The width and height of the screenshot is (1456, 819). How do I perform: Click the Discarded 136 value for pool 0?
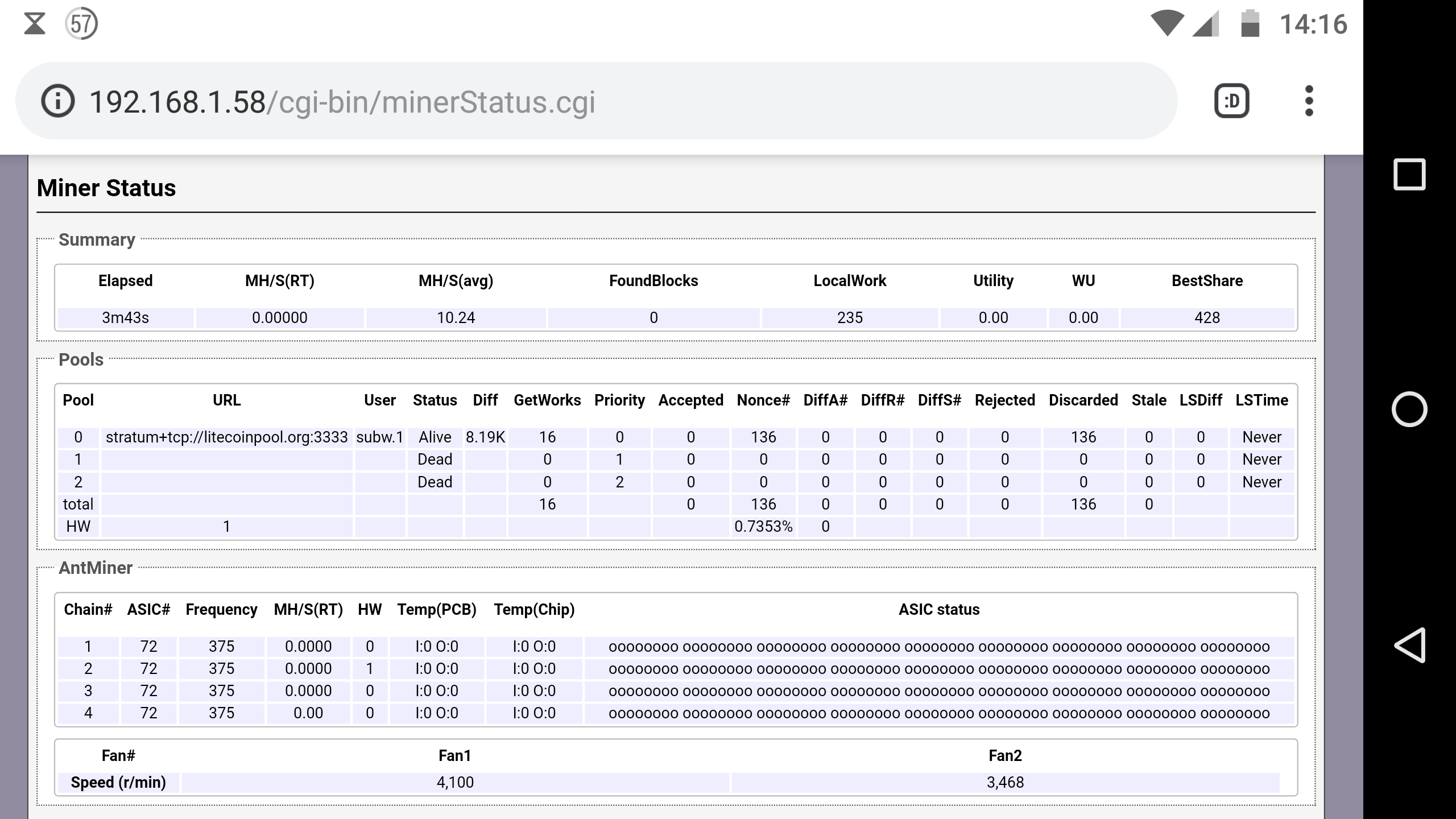click(1083, 437)
